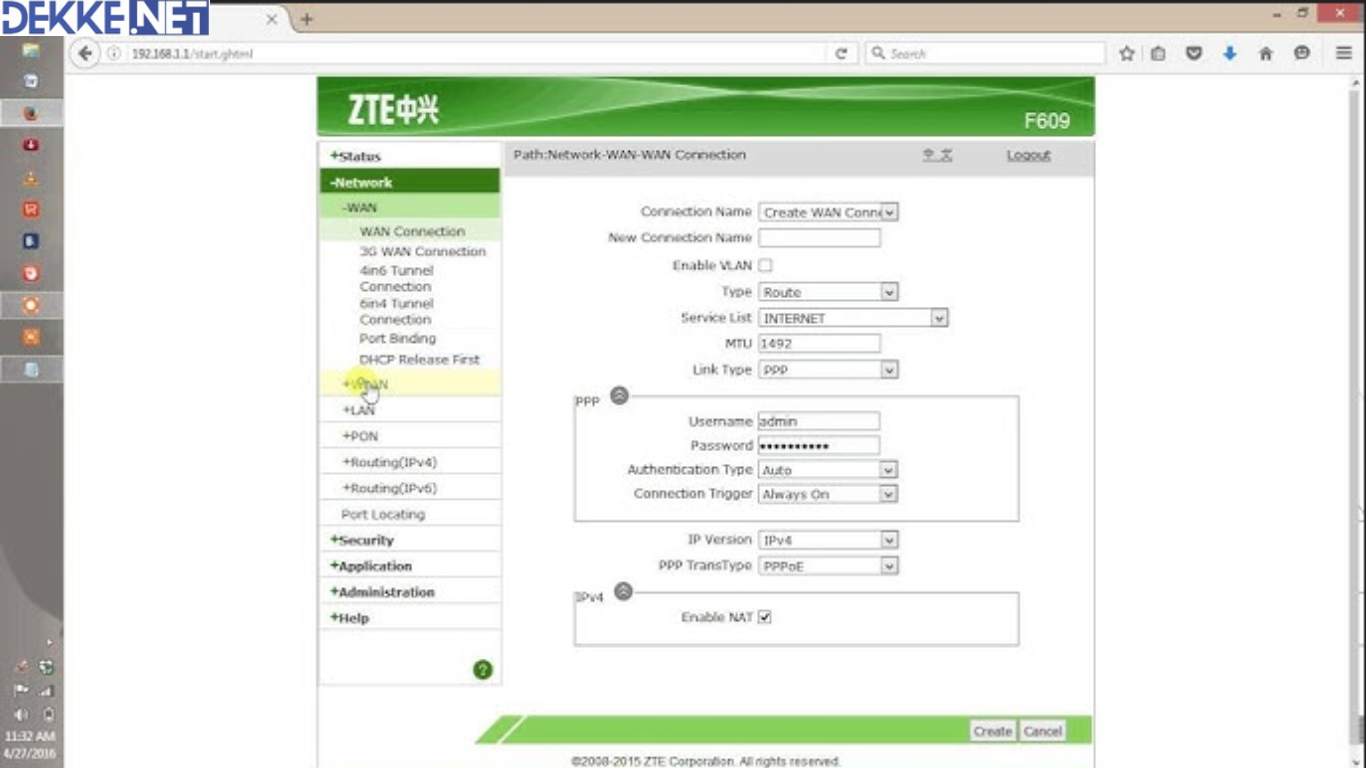This screenshot has height=768, width=1366.
Task: Switch language with the 中文 link
Action: (937, 155)
